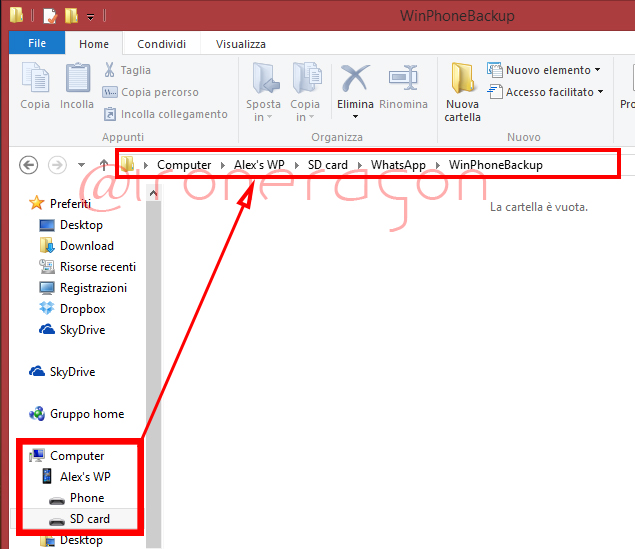Create a Nuova cartella

pos(462,92)
